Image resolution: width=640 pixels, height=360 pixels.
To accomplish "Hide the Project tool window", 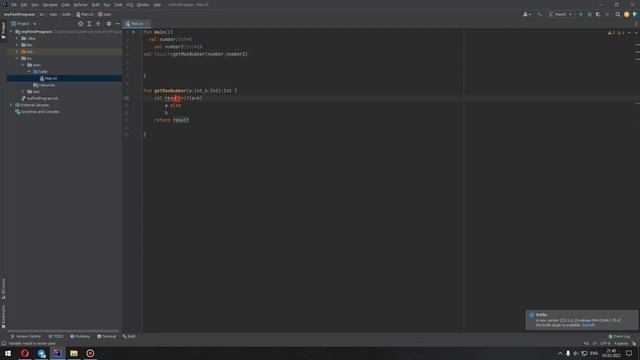I will (118, 24).
